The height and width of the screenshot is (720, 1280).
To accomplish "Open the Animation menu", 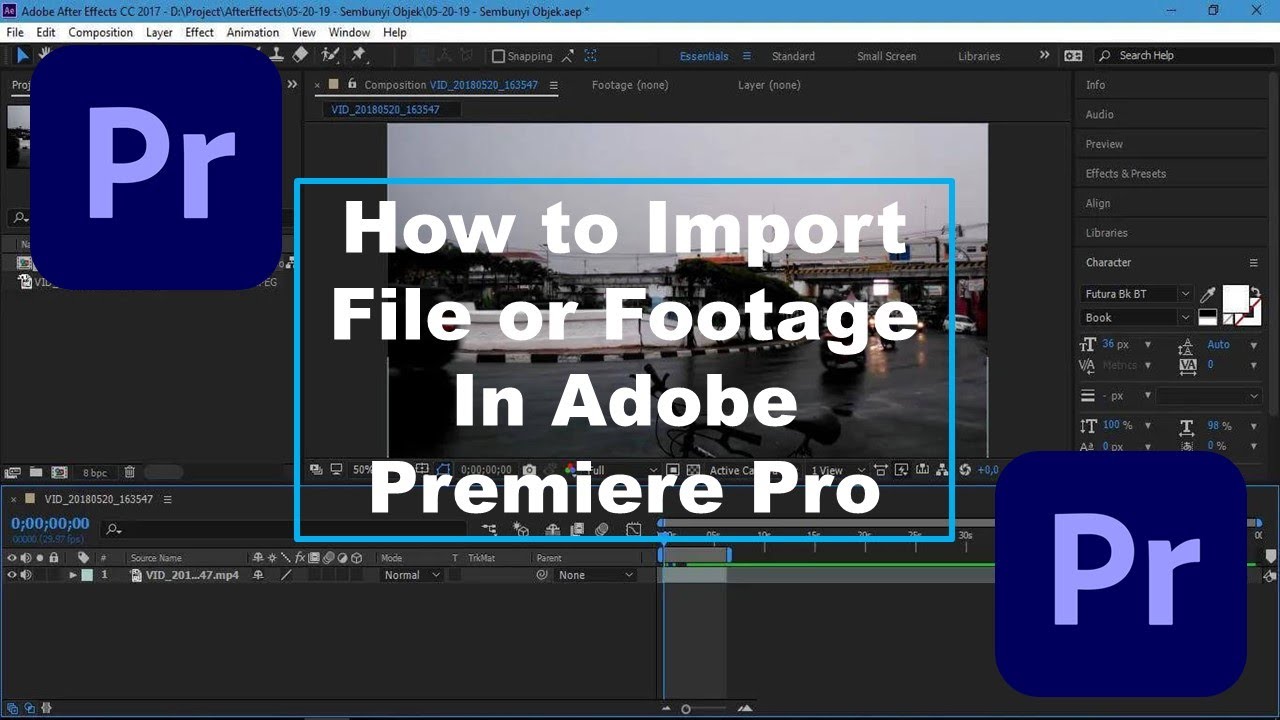I will click(252, 32).
